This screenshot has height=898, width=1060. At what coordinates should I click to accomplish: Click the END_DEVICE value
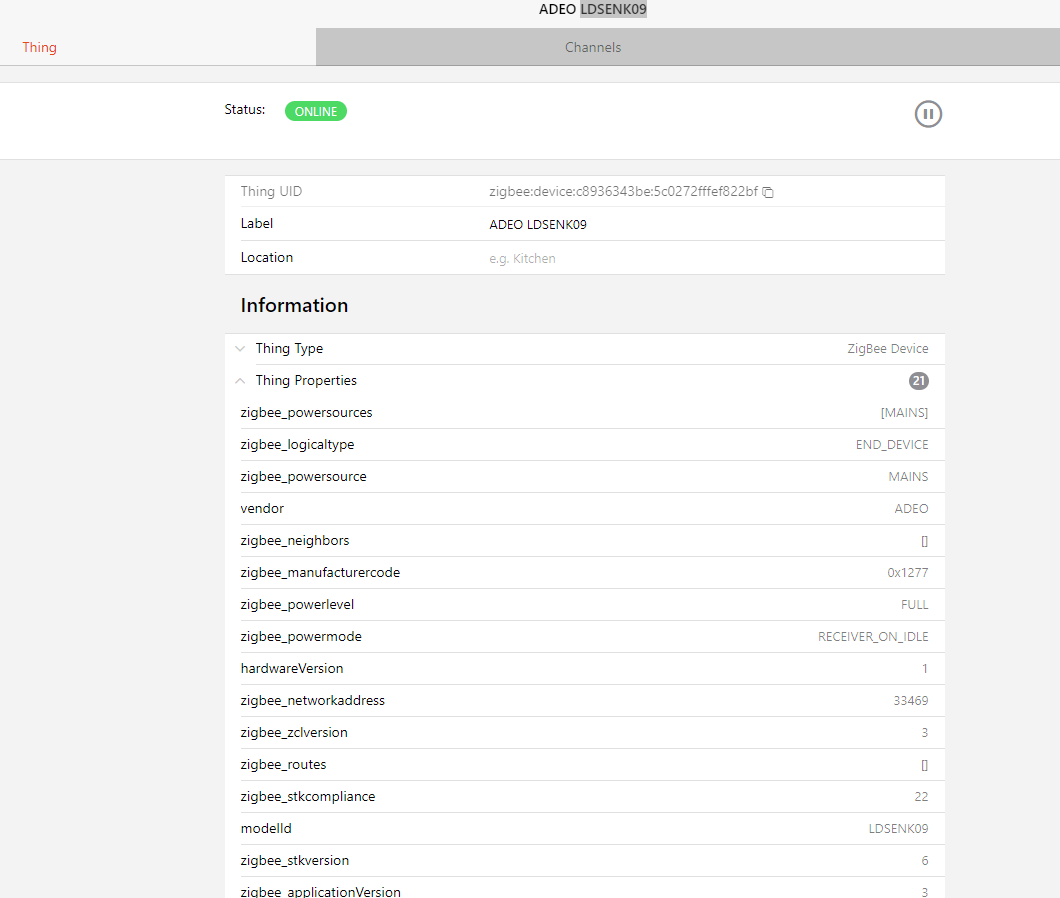[892, 445]
